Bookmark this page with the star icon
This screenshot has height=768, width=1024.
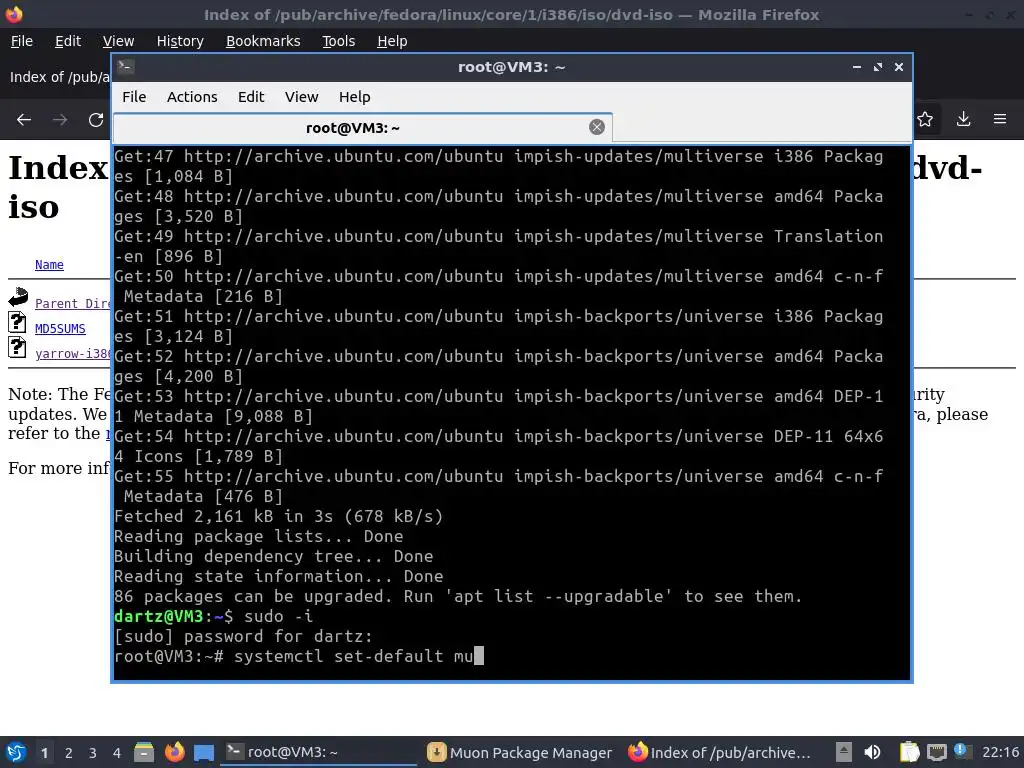click(925, 119)
